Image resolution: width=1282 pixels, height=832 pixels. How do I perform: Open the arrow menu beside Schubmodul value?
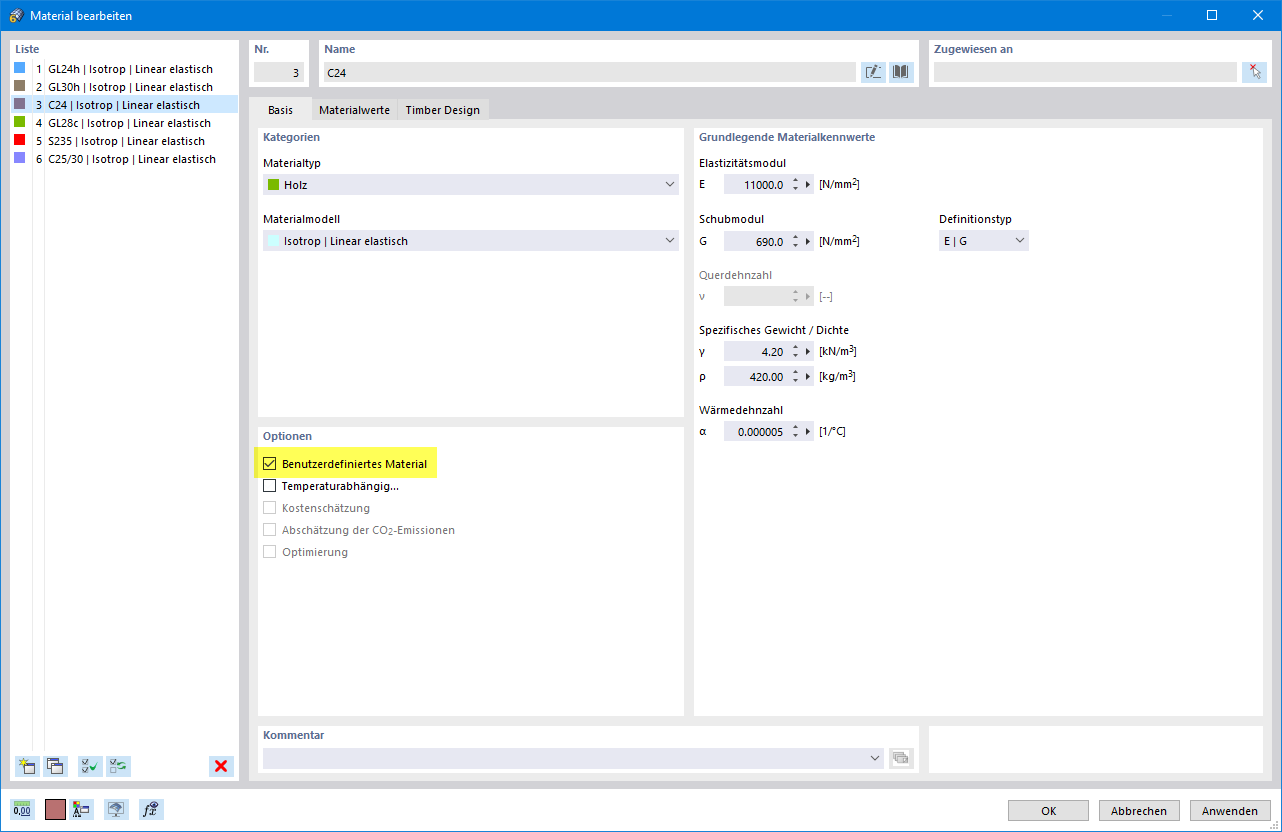[808, 241]
